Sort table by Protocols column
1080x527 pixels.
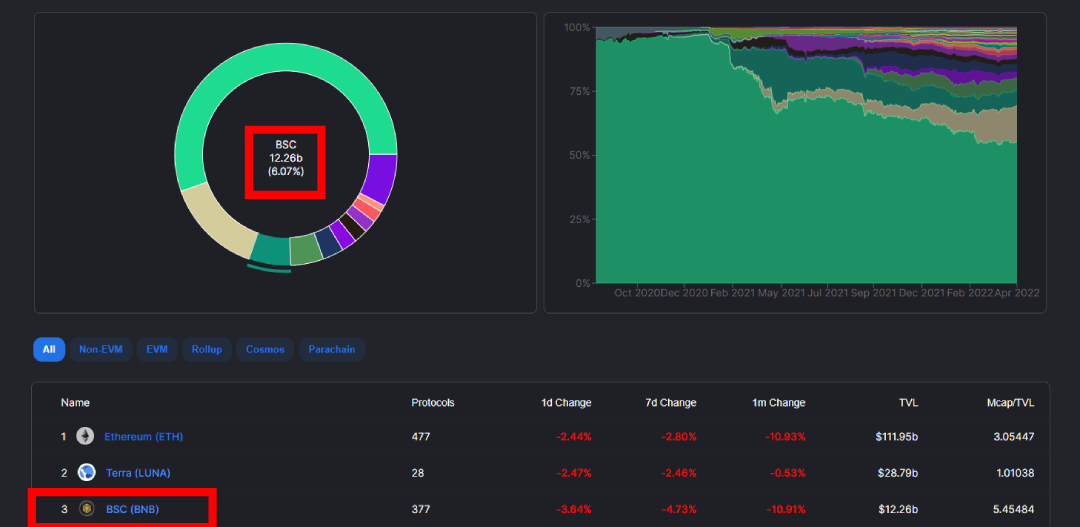[x=433, y=402]
